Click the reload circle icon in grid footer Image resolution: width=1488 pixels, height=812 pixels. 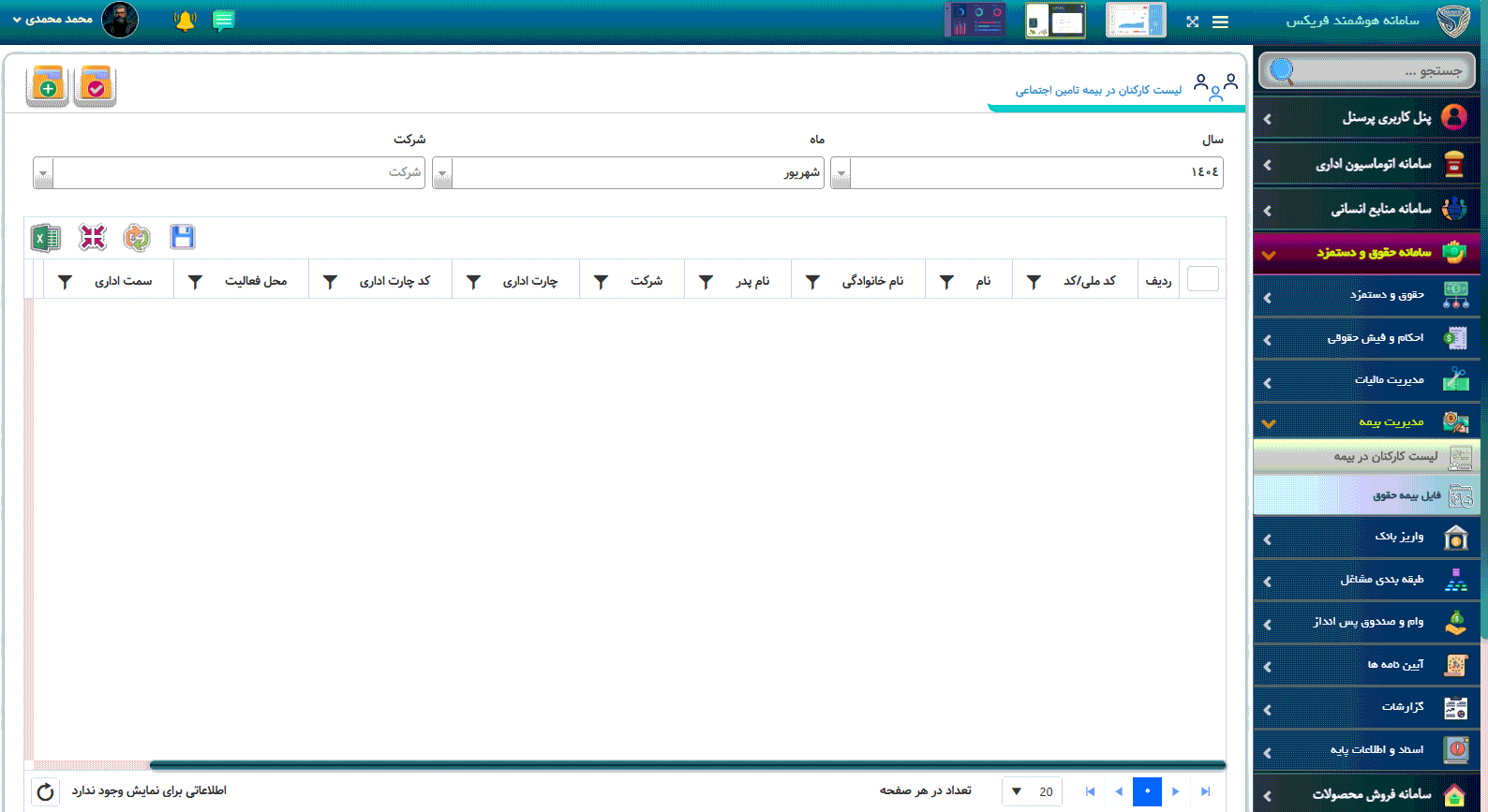[x=45, y=791]
